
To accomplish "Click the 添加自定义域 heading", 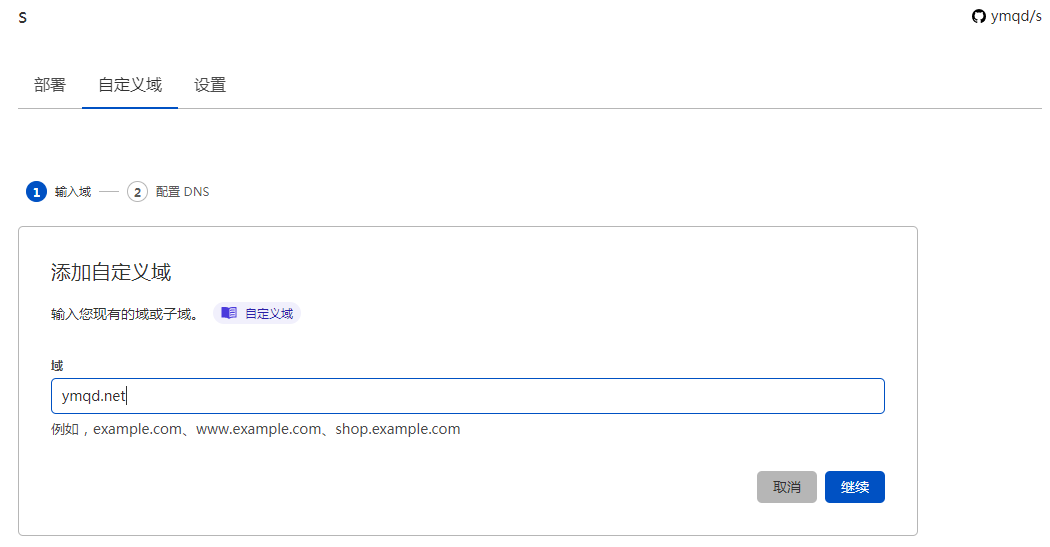I will pyautogui.click(x=111, y=272).
